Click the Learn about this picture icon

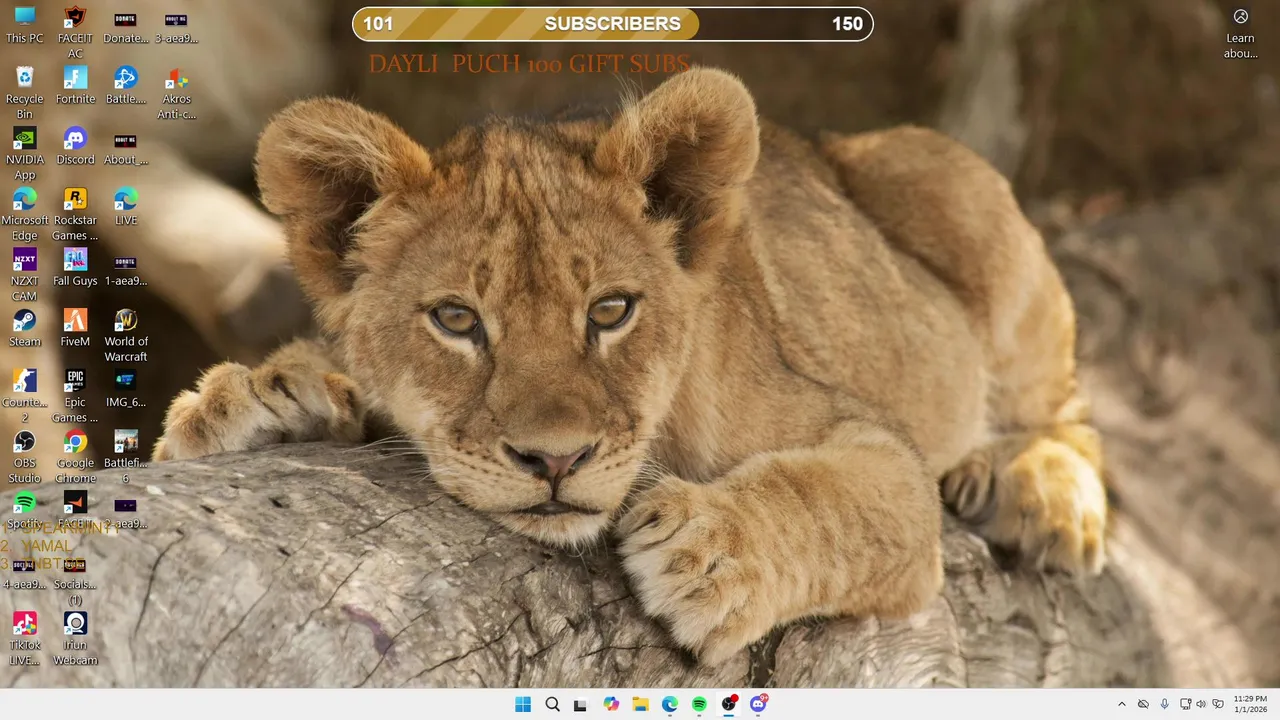pos(1240,33)
